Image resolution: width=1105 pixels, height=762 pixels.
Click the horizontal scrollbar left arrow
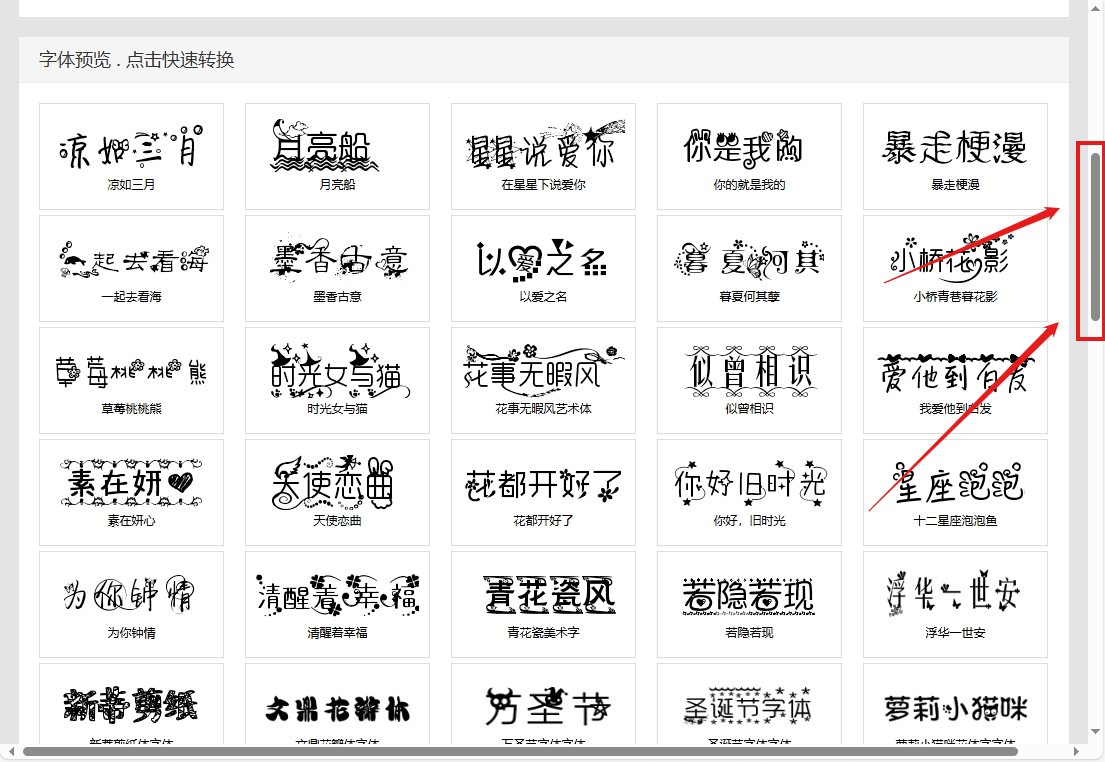10,751
